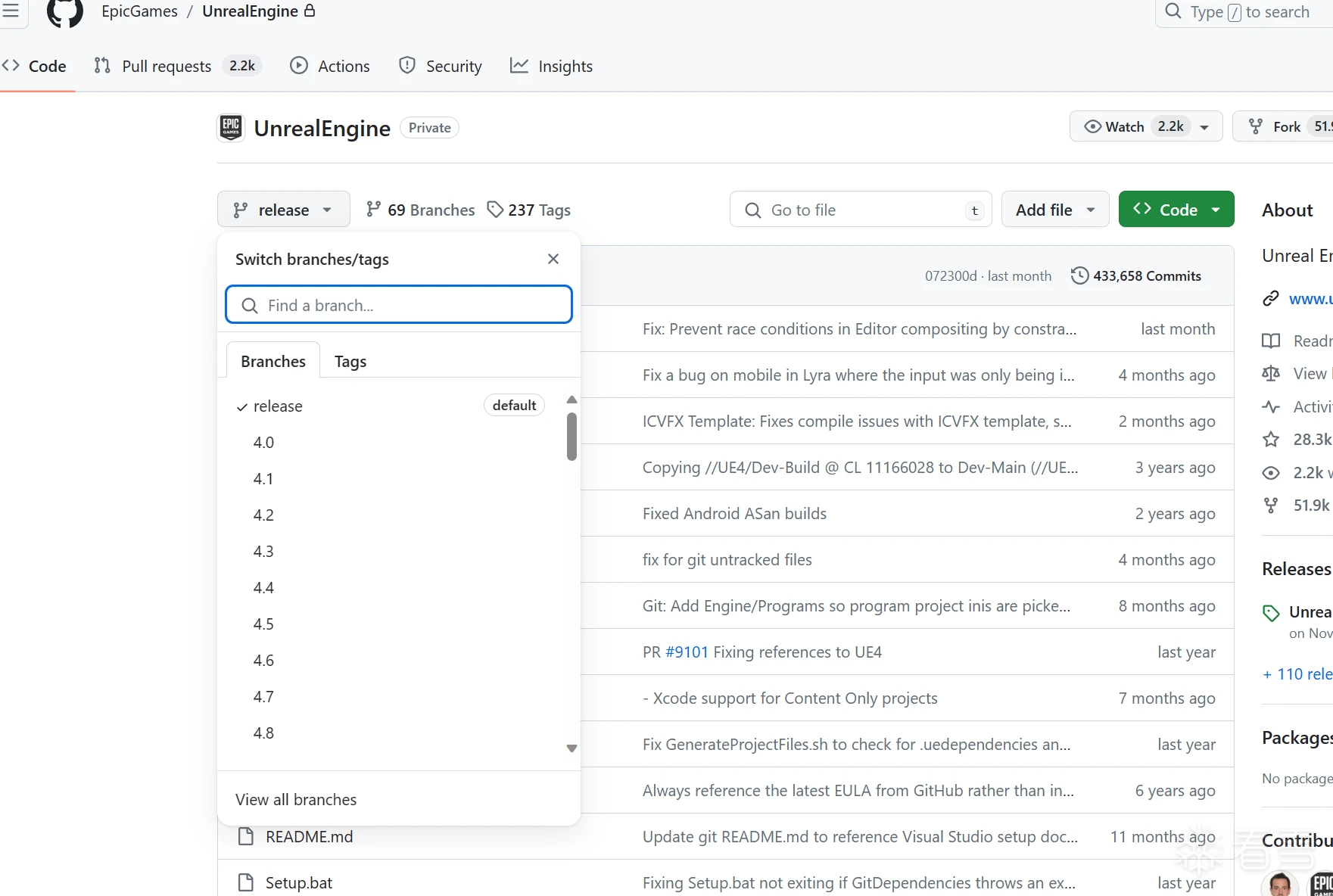The width and height of the screenshot is (1333, 896).
Task: Toggle the release branch selector dropdown
Action: 283,210
